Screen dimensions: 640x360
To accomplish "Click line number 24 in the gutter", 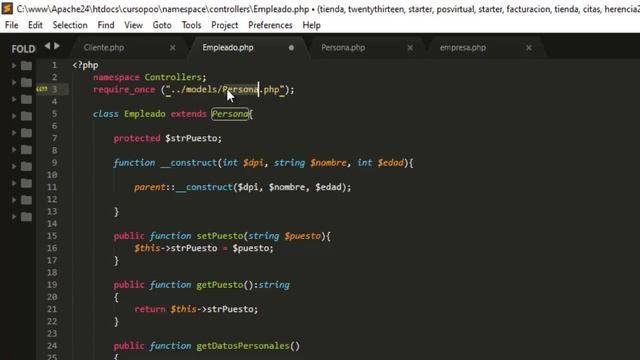I will [x=52, y=345].
